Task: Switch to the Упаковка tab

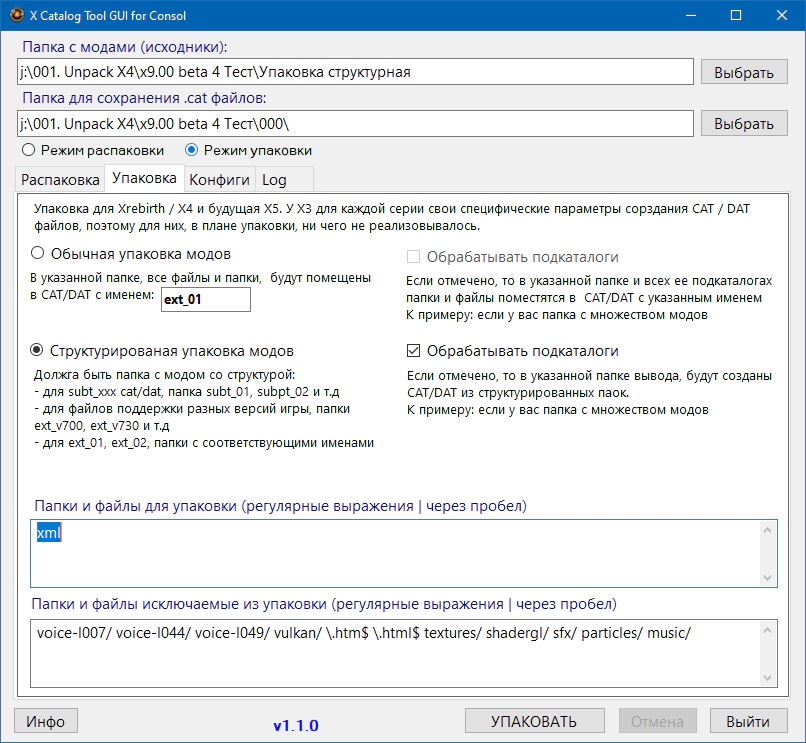Action: [x=144, y=179]
